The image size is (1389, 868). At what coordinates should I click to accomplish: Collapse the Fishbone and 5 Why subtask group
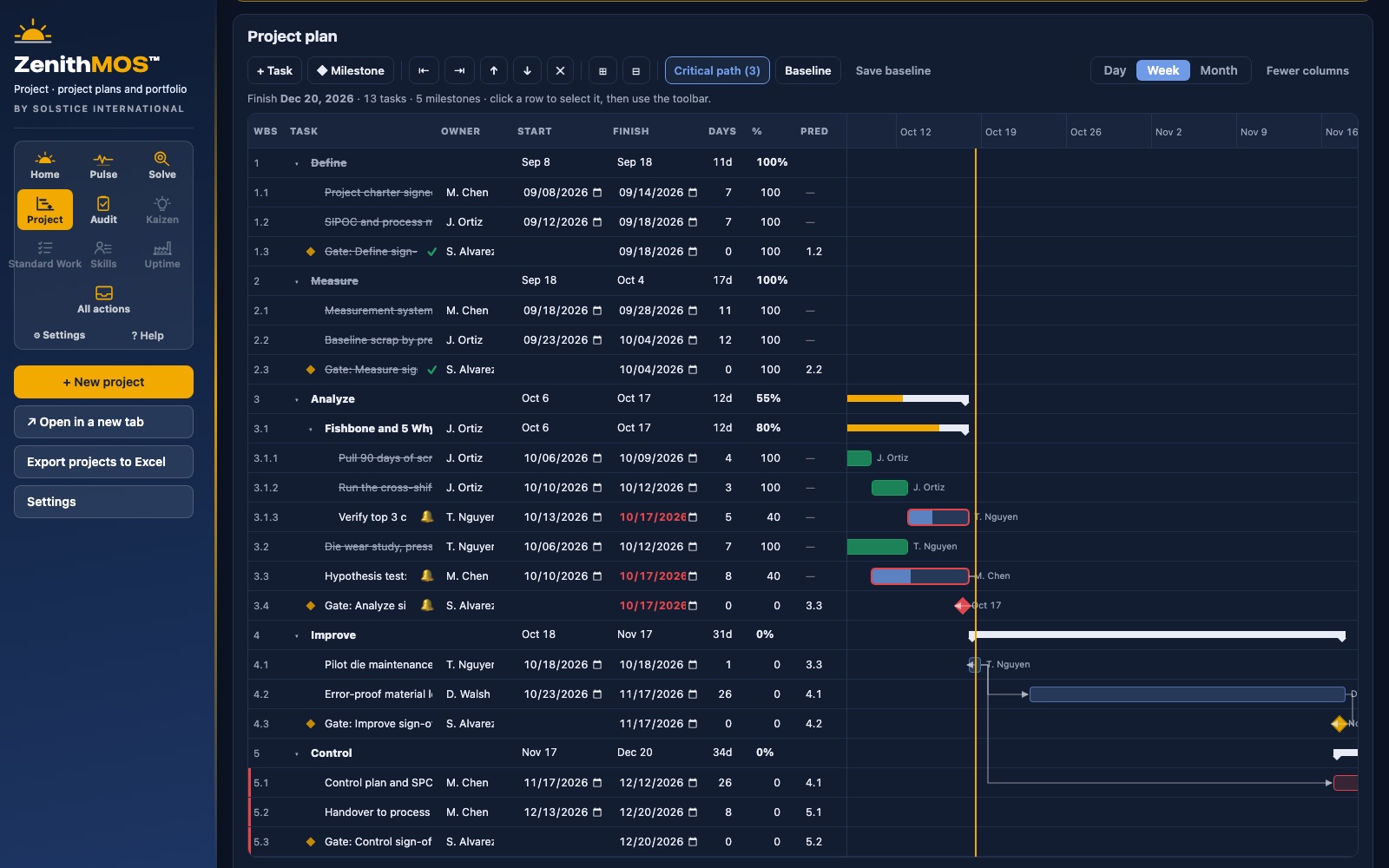(311, 429)
